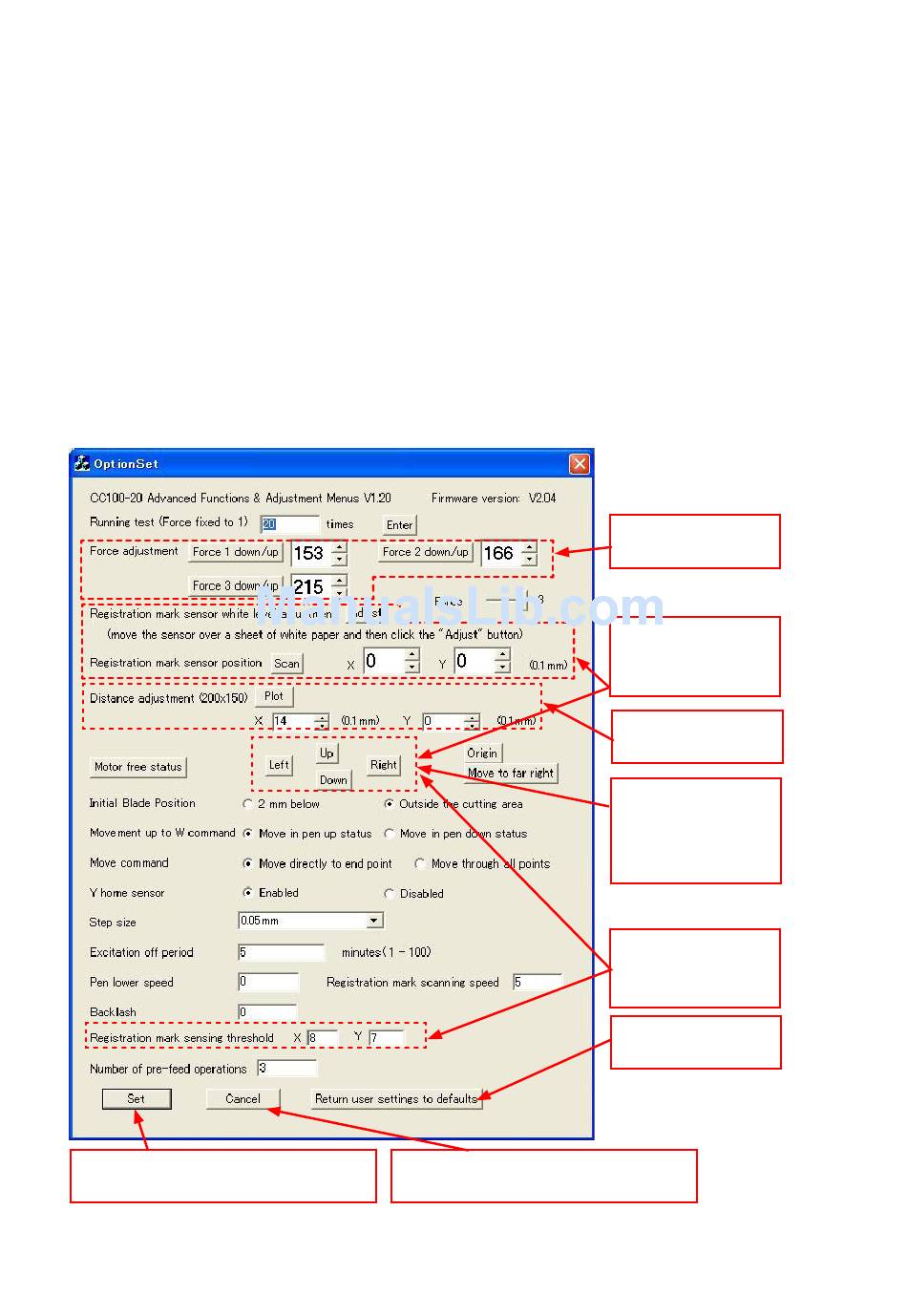Image resolution: width=907 pixels, height=1316 pixels.
Task: Click the Number of pre-feed operations field
Action: [287, 1069]
